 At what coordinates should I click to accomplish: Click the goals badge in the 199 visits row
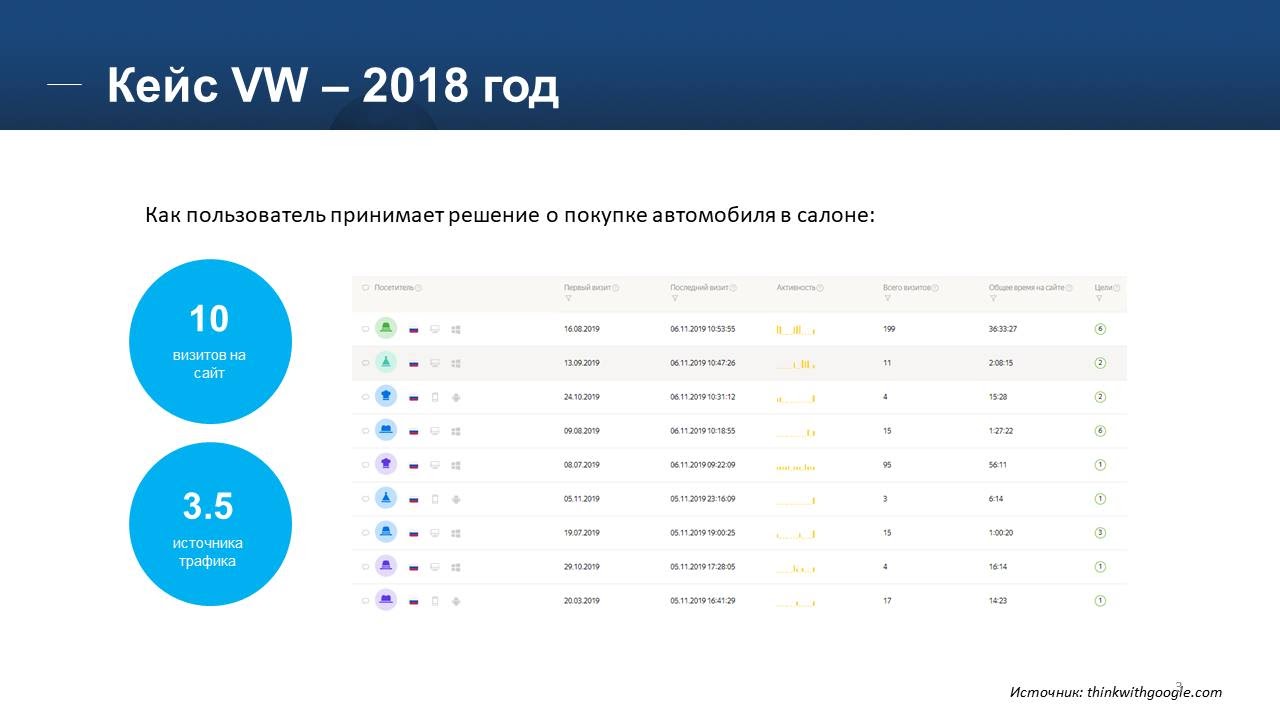(1100, 328)
